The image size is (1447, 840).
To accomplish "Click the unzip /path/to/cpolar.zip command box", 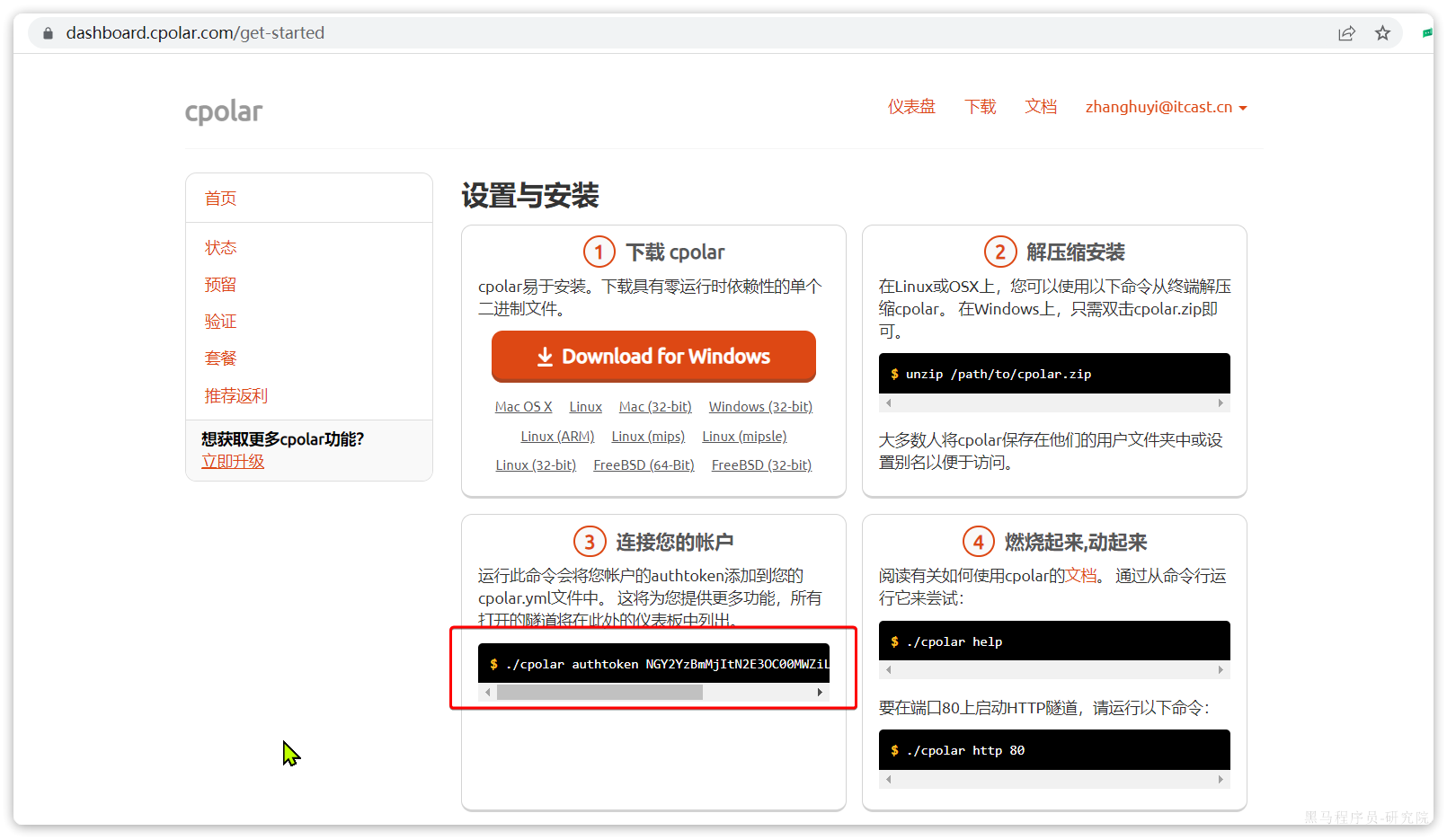I will (x=1054, y=374).
